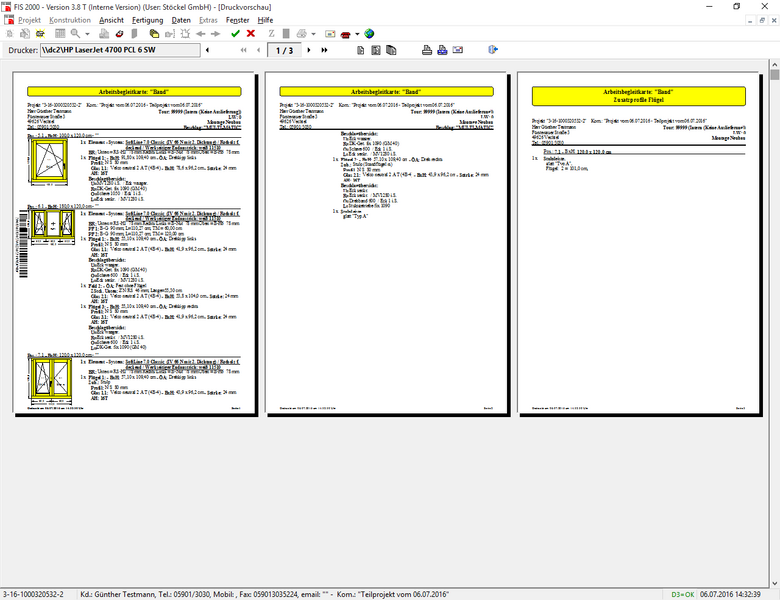780x600 pixels.
Task: Click the green checkmark confirm icon
Action: click(235, 33)
